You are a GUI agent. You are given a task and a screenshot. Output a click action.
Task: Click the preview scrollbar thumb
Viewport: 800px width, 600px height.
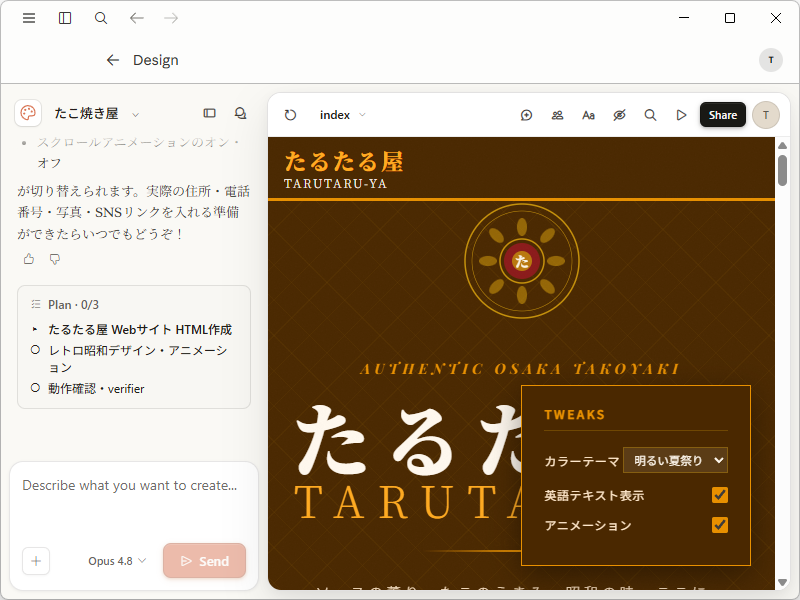click(x=782, y=170)
